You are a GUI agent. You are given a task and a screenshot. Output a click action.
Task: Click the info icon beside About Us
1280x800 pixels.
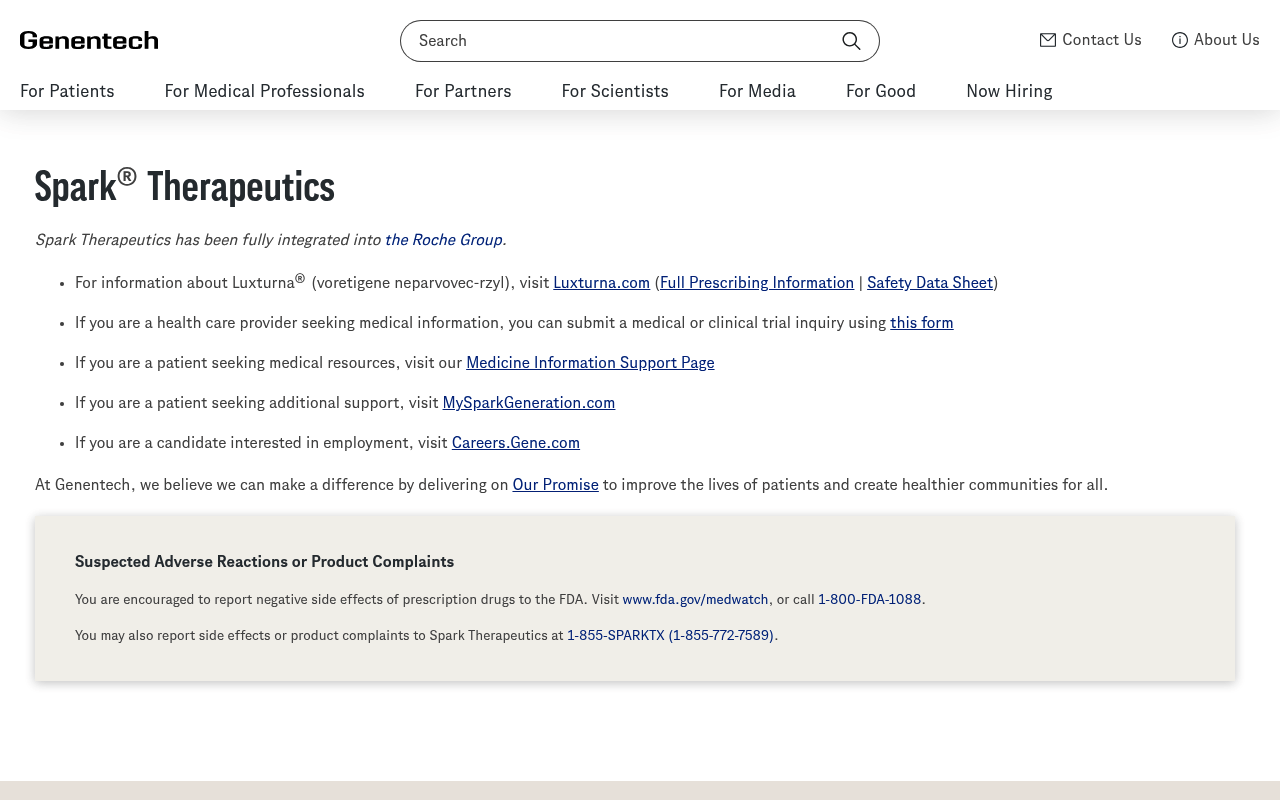tap(1180, 40)
